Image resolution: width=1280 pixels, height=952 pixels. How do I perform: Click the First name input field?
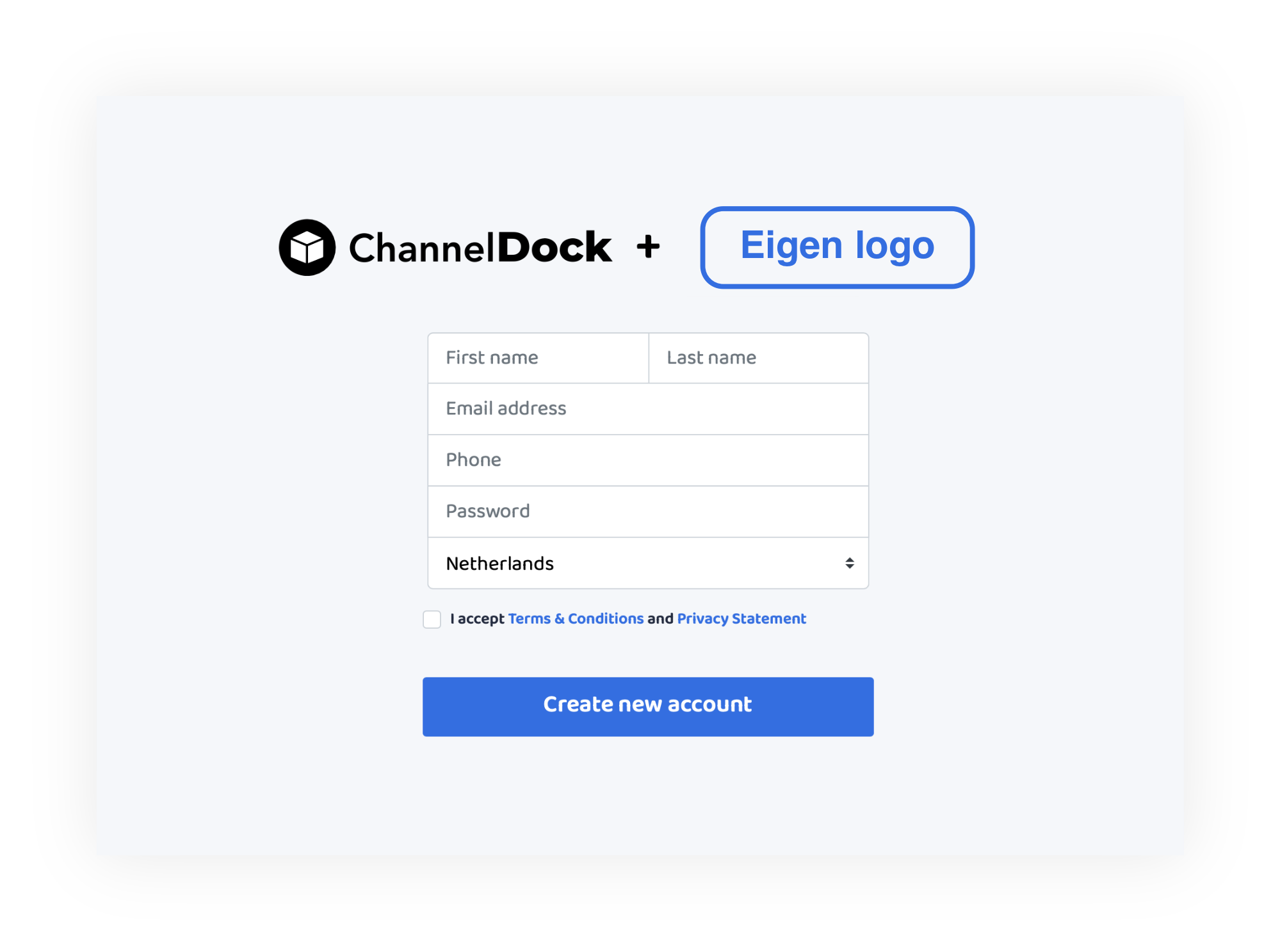coord(537,358)
